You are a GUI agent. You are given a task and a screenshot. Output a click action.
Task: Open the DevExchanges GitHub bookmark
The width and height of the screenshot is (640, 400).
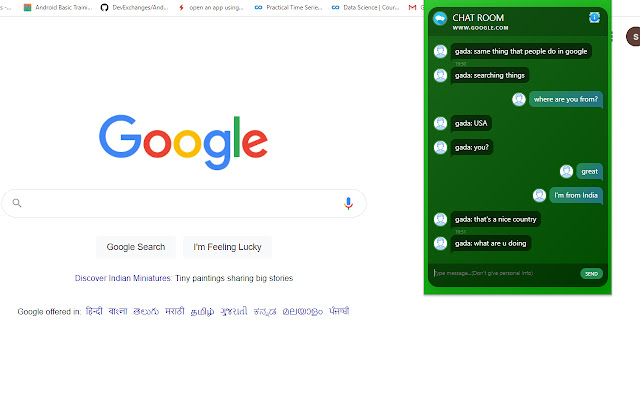(x=134, y=7)
